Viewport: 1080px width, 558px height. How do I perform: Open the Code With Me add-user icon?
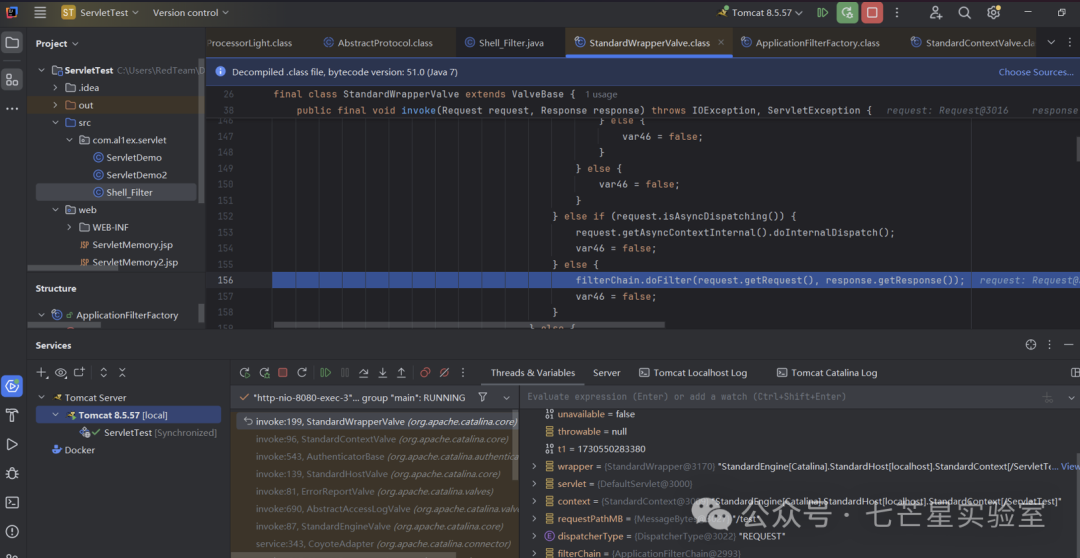pos(935,12)
